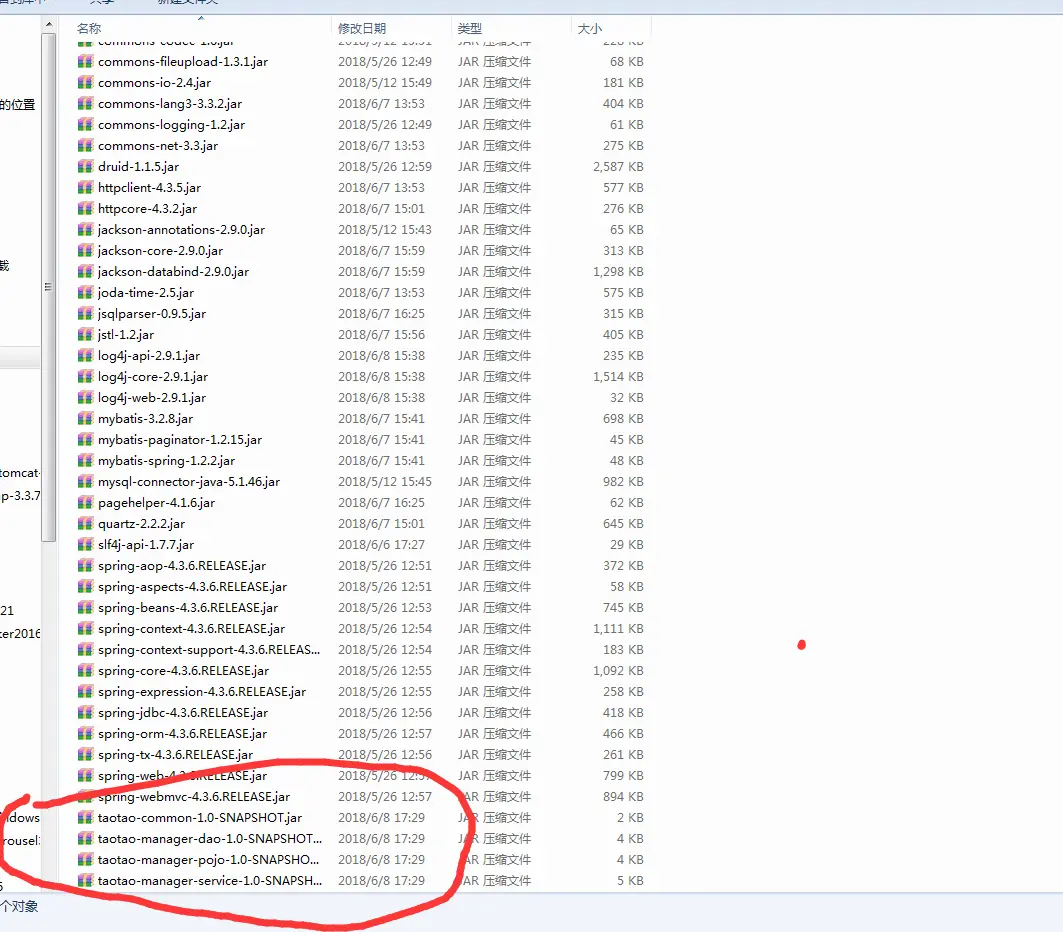Click the JAR 压缩文件 type of jstl-1.2.jar
The width and height of the screenshot is (1063, 932).
[494, 335]
